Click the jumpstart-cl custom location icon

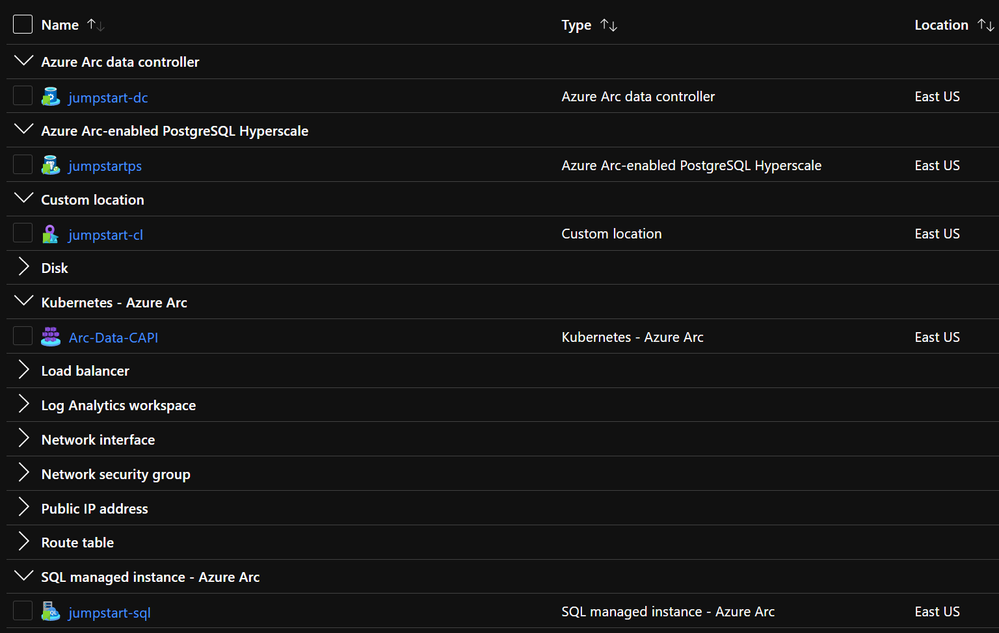[x=50, y=234]
